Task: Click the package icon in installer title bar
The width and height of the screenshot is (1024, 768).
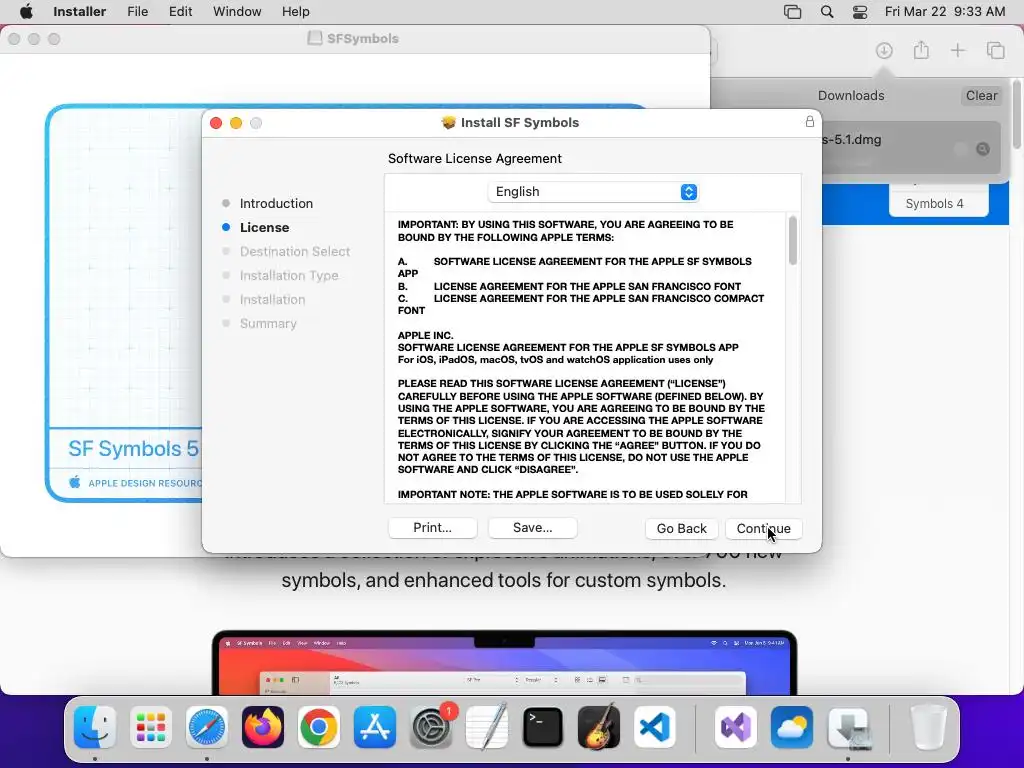Action: tap(448, 123)
